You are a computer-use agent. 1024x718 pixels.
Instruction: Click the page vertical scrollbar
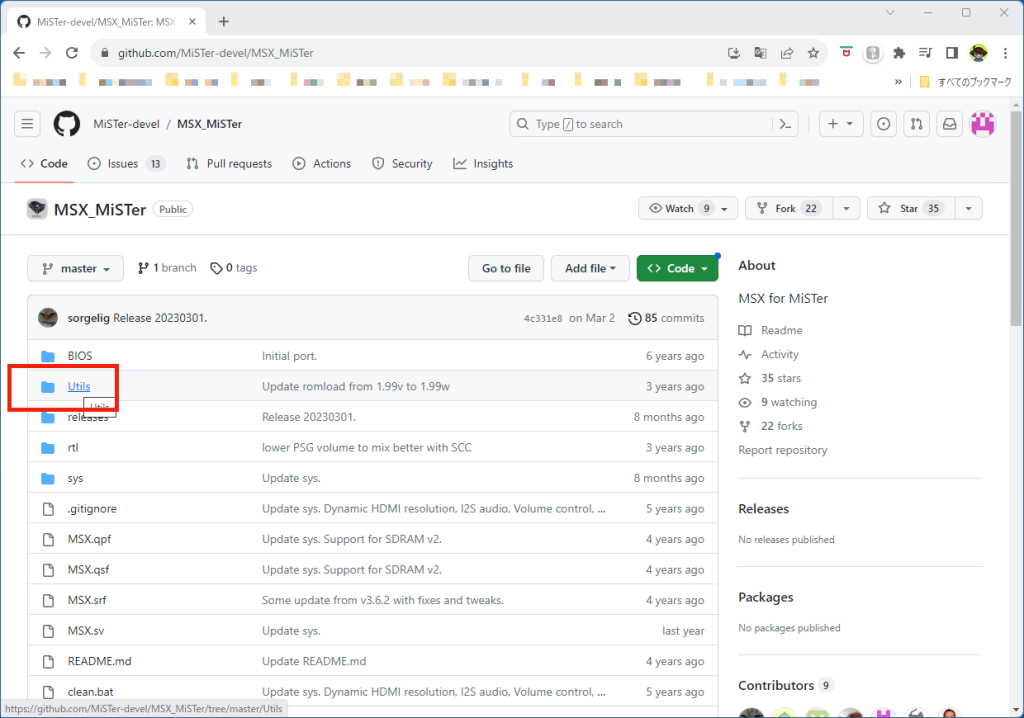pyautogui.click(x=1016, y=300)
